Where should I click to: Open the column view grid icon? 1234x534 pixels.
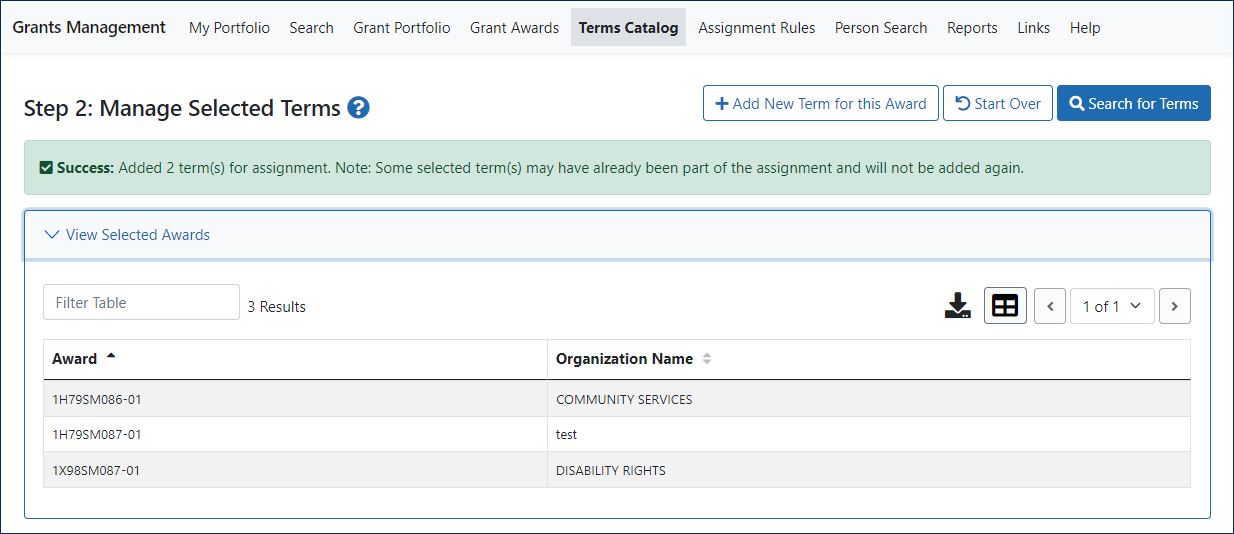pos(1005,306)
